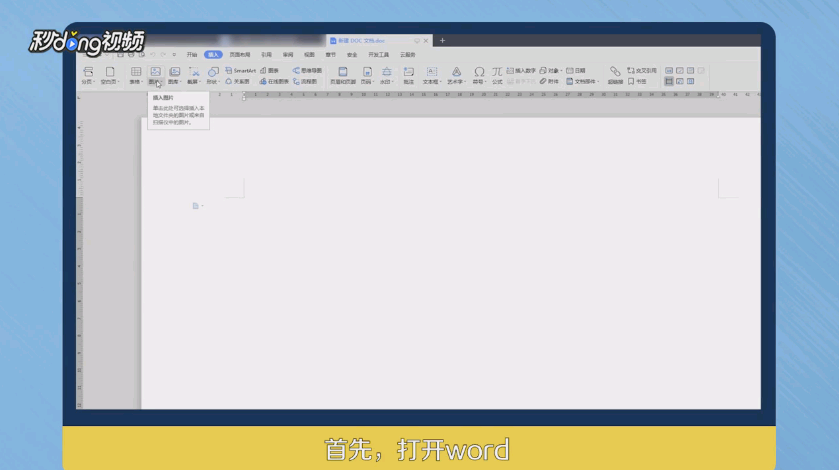Image resolution: width=839 pixels, height=470 pixels.
Task: Click Undo in the quick access toolbar
Action: click(x=152, y=55)
